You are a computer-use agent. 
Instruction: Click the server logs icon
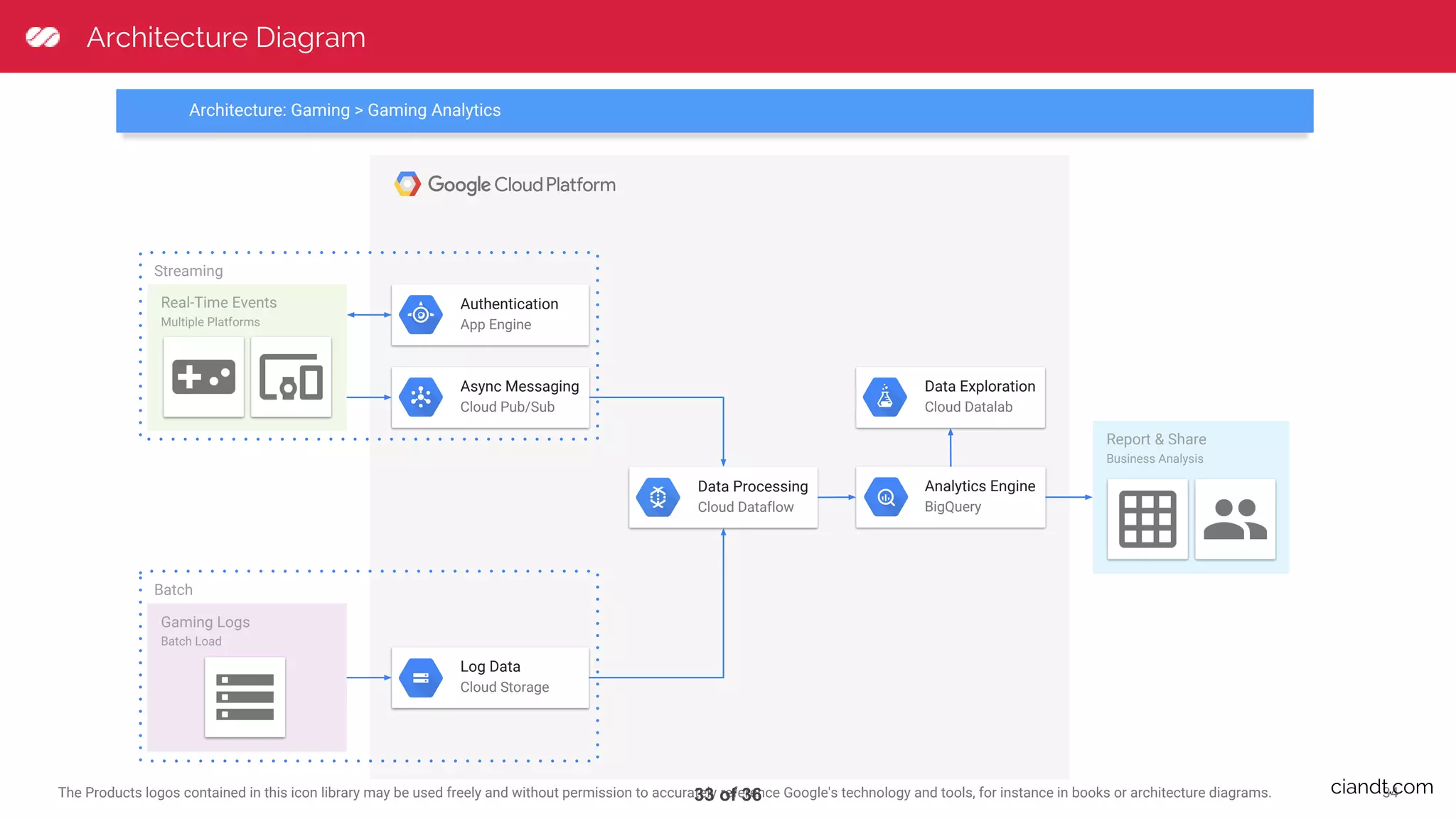245,697
